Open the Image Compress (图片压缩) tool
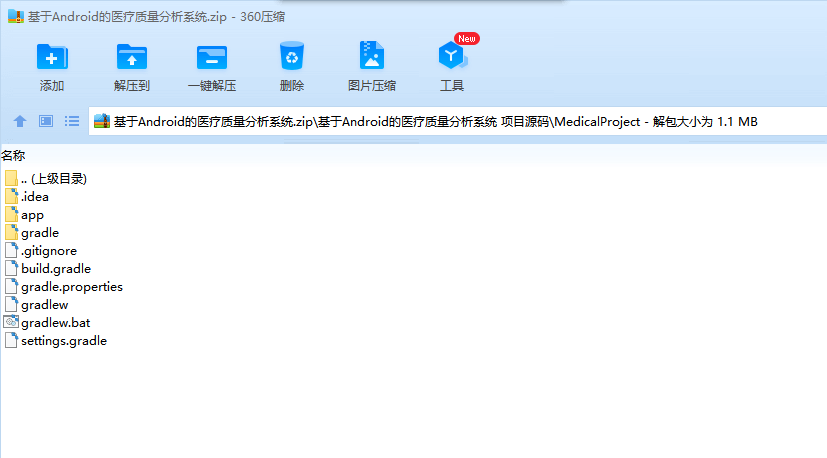 click(372, 55)
